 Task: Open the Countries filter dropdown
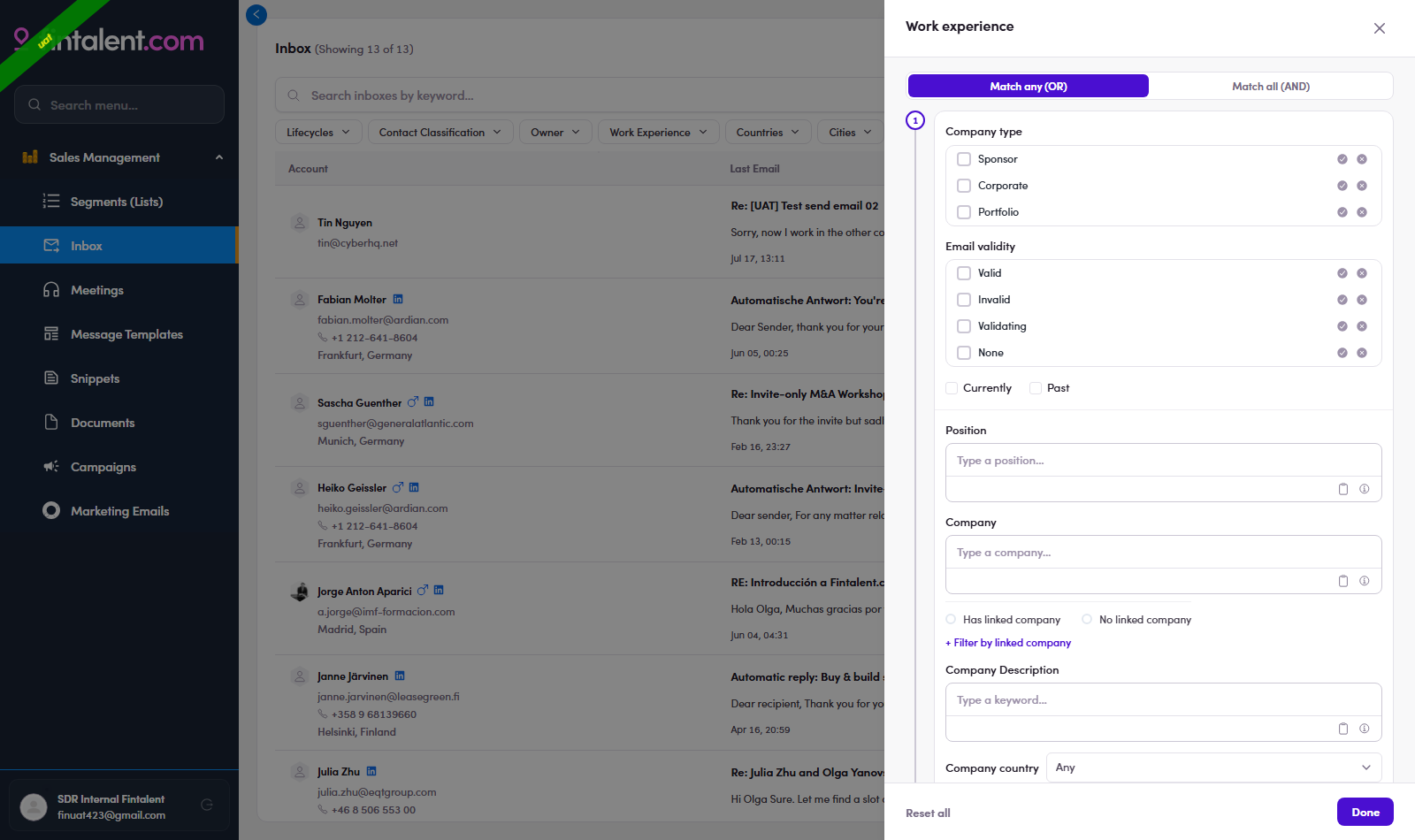coord(768,133)
